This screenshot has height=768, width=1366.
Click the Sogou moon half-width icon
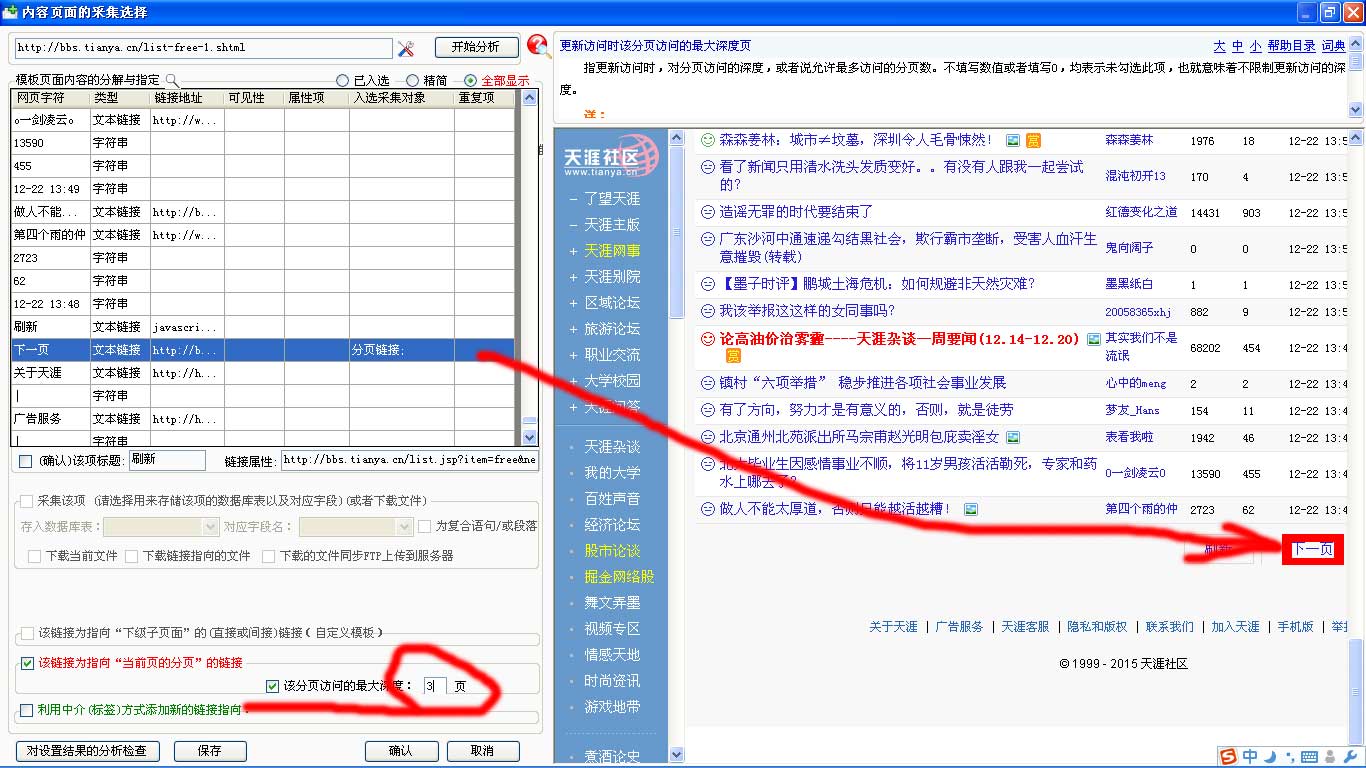pyautogui.click(x=1270, y=757)
